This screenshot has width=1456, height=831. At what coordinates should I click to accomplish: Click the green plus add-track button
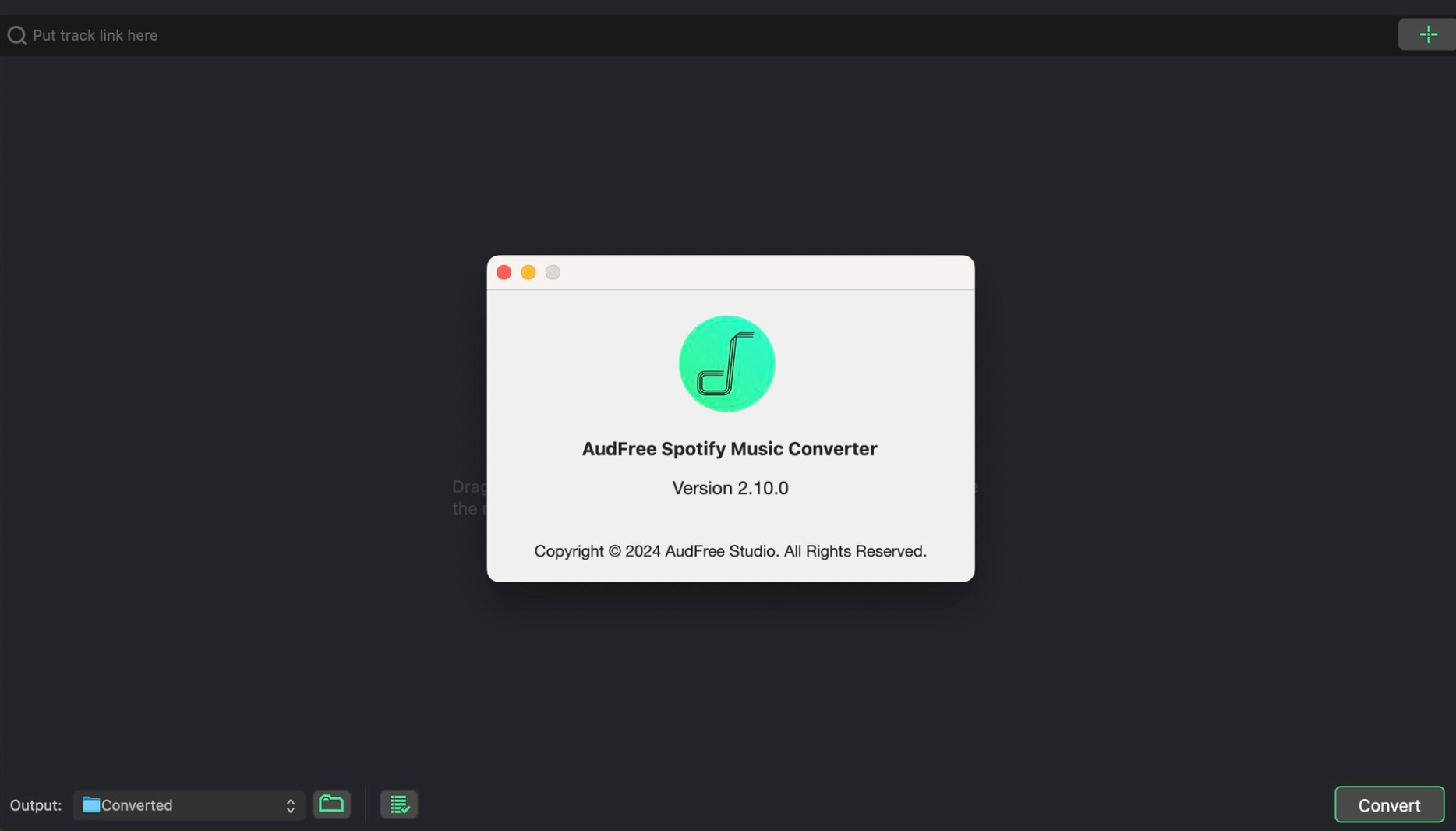(1427, 34)
